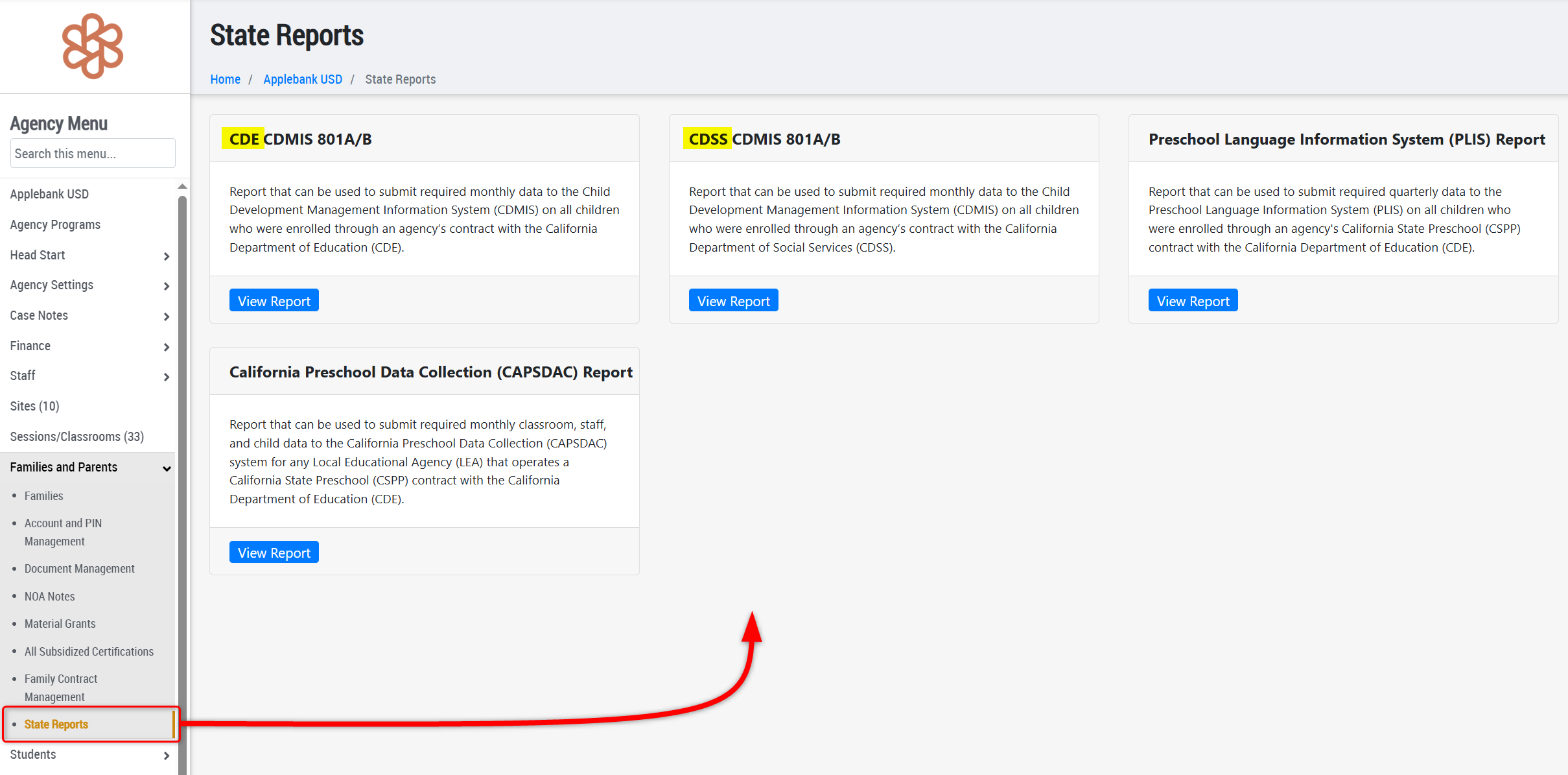View the CDE CDMIS 801A/B report
1568x775 pixels.
coord(274,301)
